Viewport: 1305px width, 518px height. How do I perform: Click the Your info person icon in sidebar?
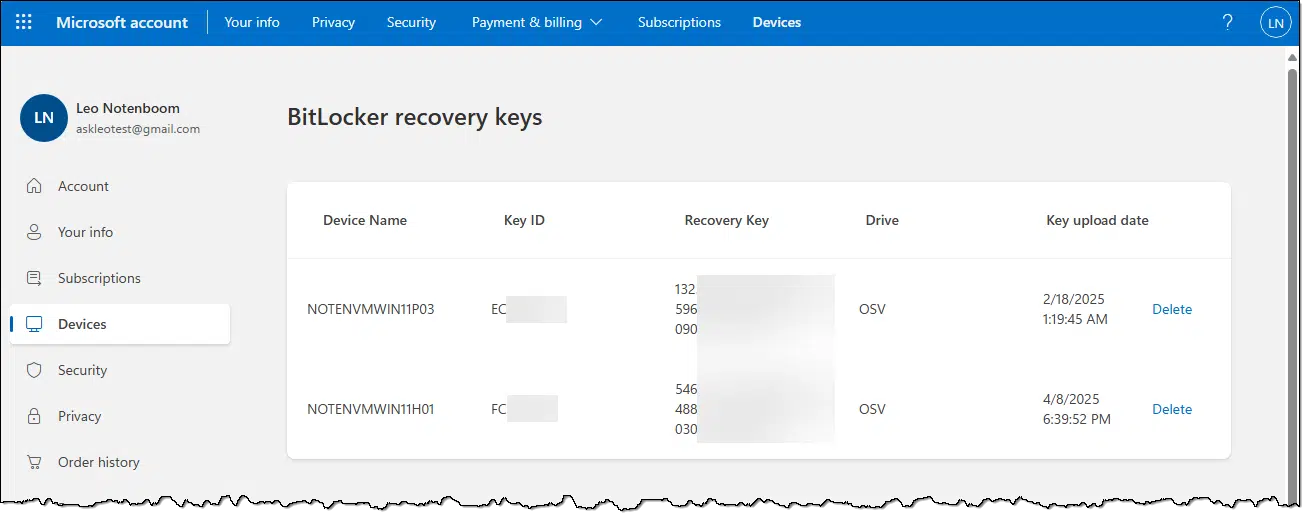point(35,232)
